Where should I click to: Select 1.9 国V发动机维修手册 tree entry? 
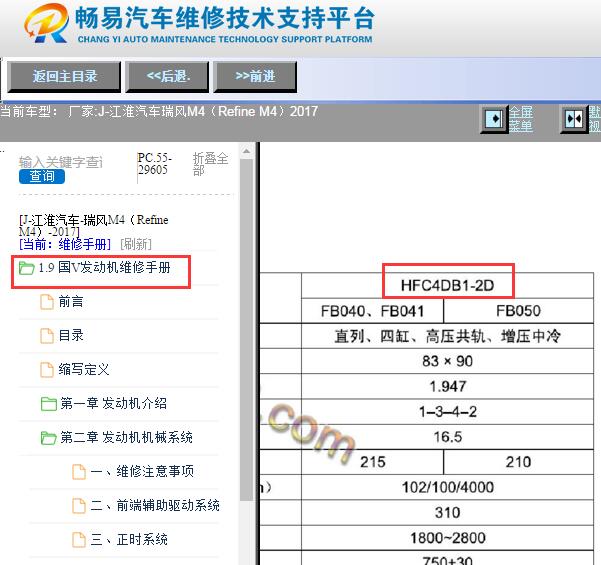104,268
